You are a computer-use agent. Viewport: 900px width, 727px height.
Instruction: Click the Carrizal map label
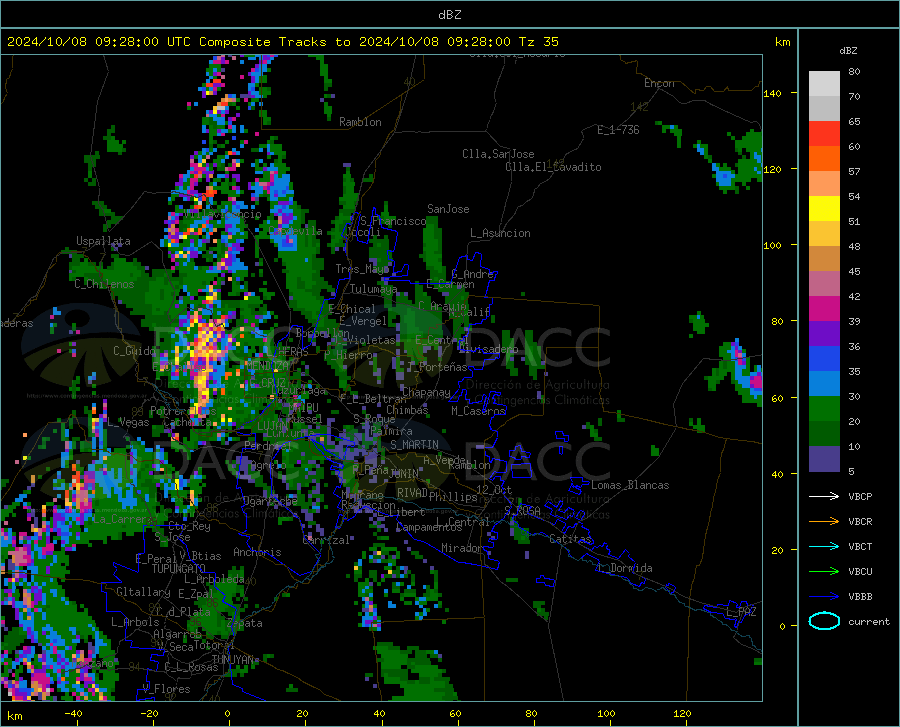pos(326,540)
